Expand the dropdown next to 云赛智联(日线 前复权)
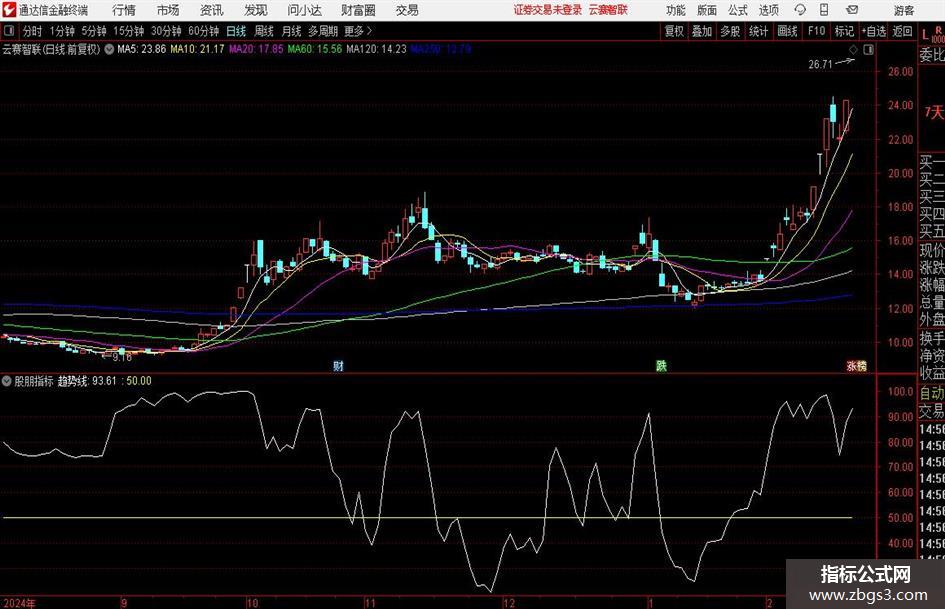Image resolution: width=945 pixels, height=609 pixels. pos(109,49)
